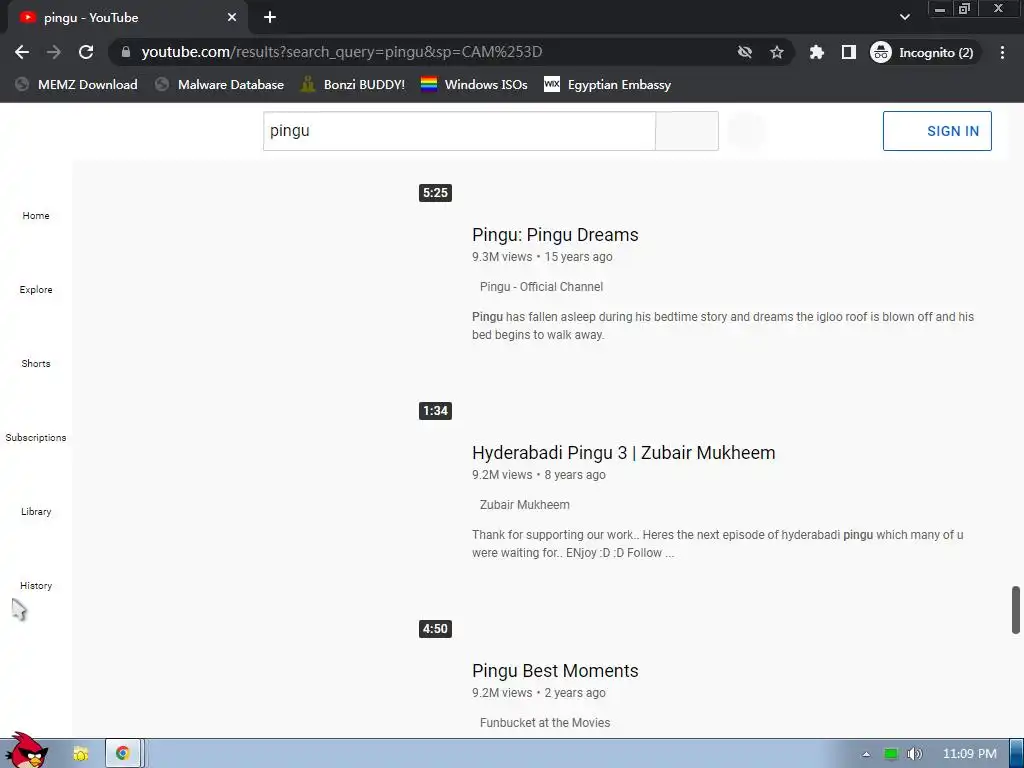The height and width of the screenshot is (768, 1024).
Task: Open the volume speaker tray icon
Action: click(x=914, y=754)
